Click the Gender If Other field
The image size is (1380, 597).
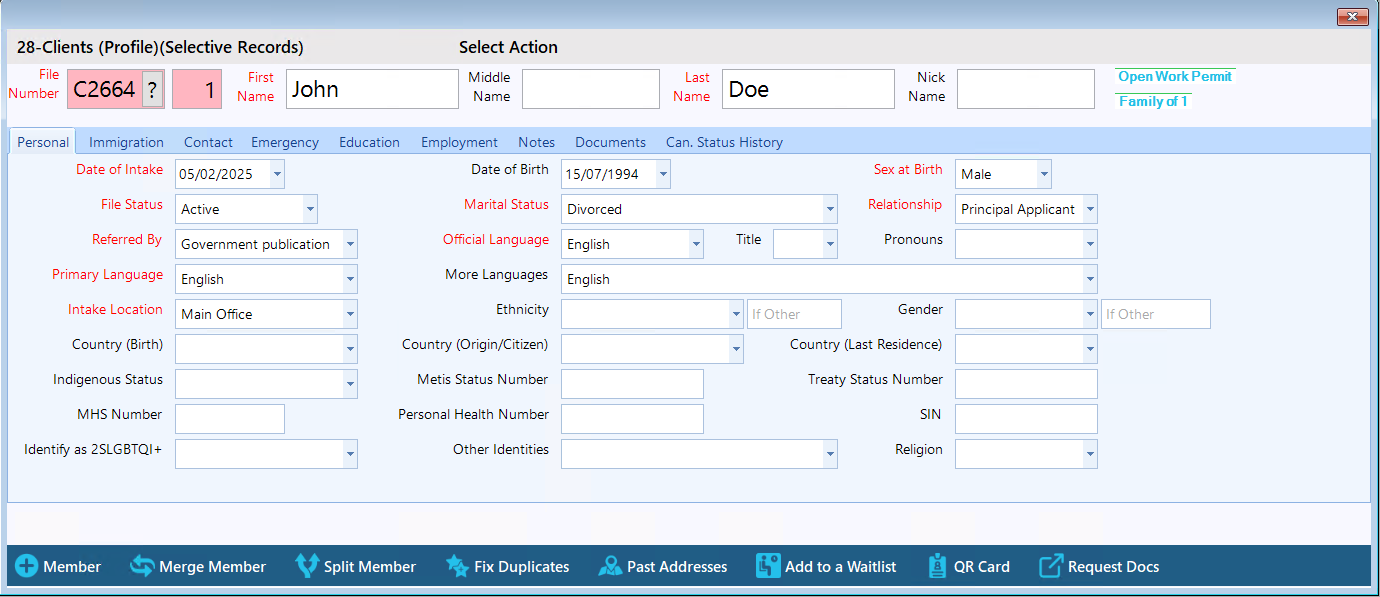[1156, 314]
